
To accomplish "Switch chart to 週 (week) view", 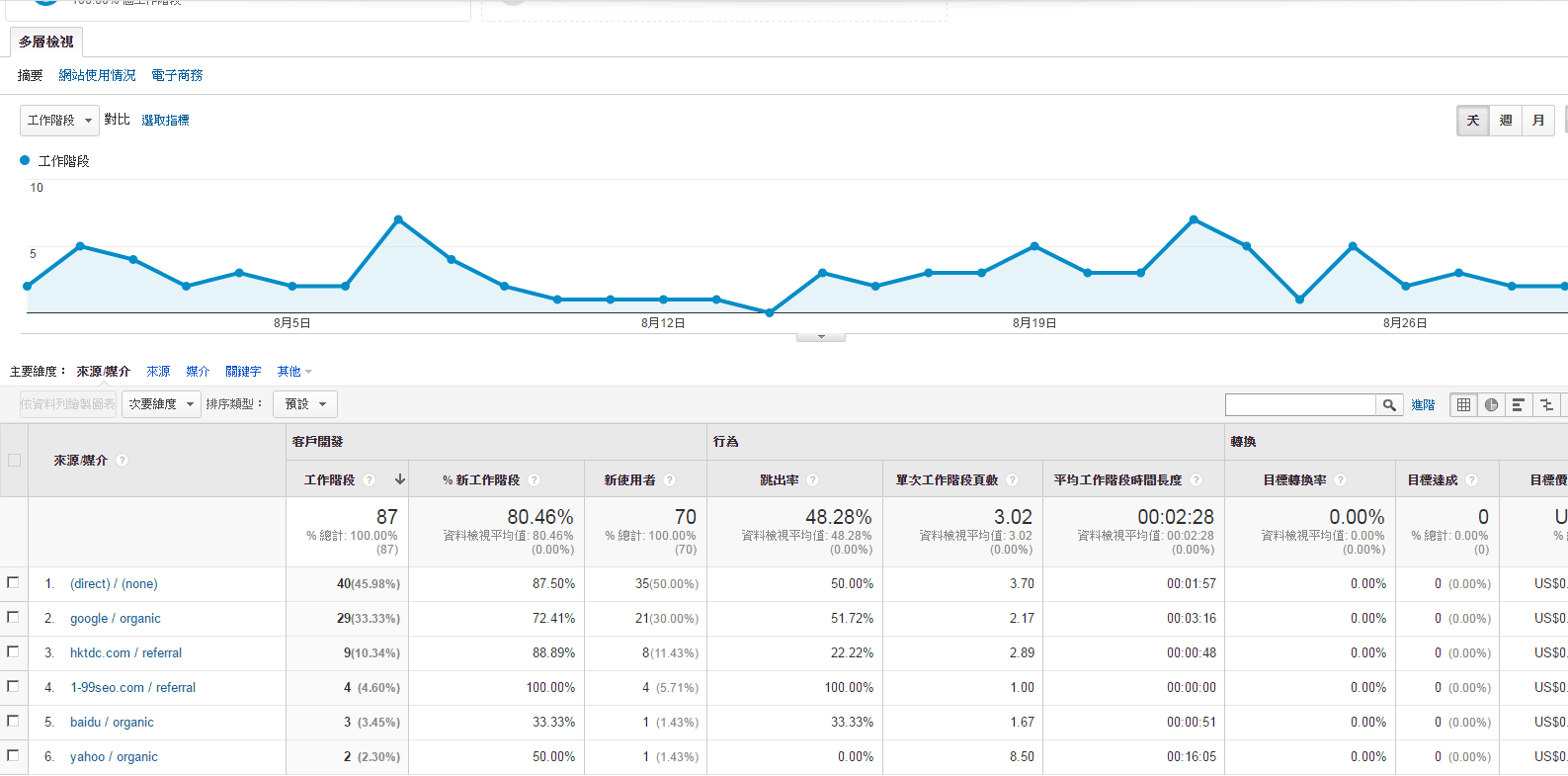I will [x=1506, y=121].
